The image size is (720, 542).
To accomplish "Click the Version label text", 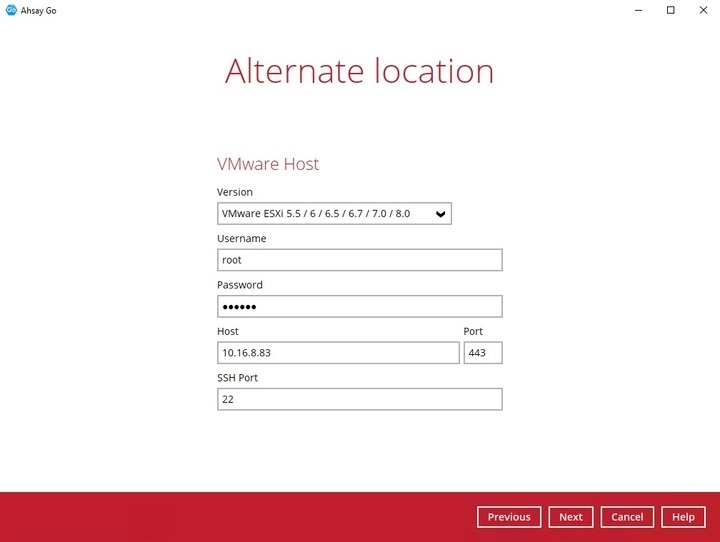I will click(x=235, y=192).
